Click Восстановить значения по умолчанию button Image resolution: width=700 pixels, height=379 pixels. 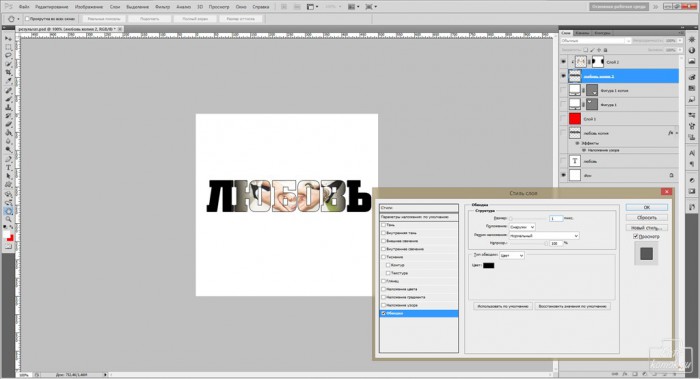573,306
